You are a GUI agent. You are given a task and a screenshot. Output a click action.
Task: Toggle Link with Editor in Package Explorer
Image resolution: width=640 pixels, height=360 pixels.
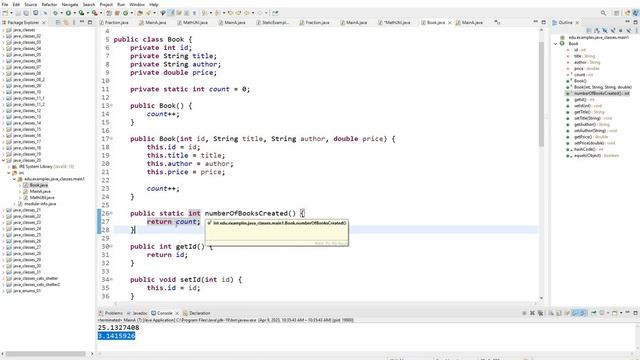tap(65, 22)
